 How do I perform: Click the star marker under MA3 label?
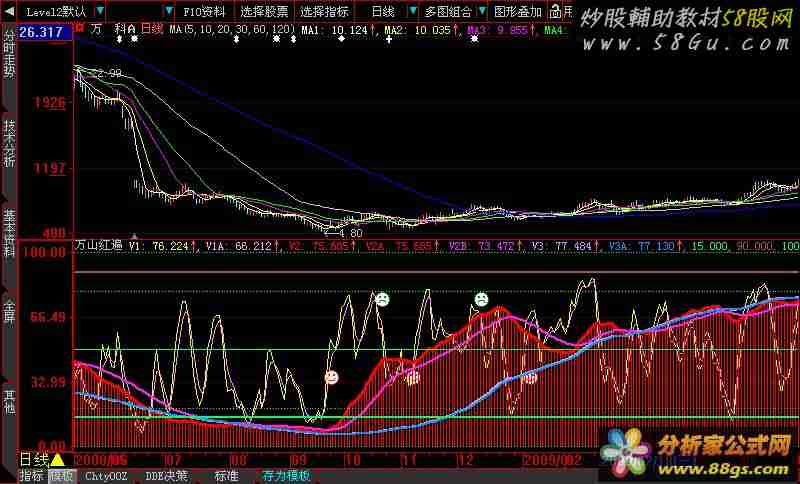click(474, 39)
